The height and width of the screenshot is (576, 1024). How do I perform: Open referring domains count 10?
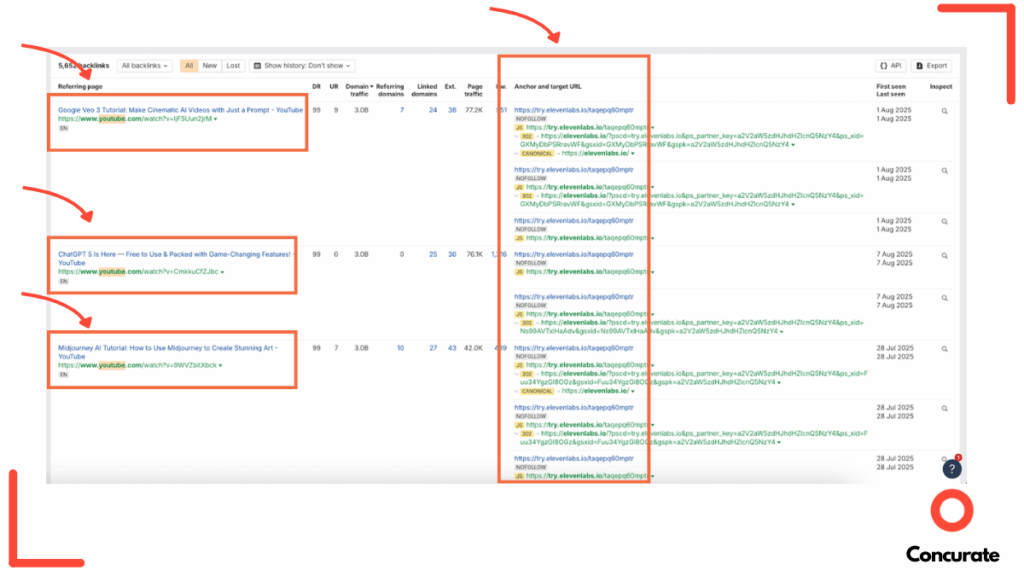point(400,348)
